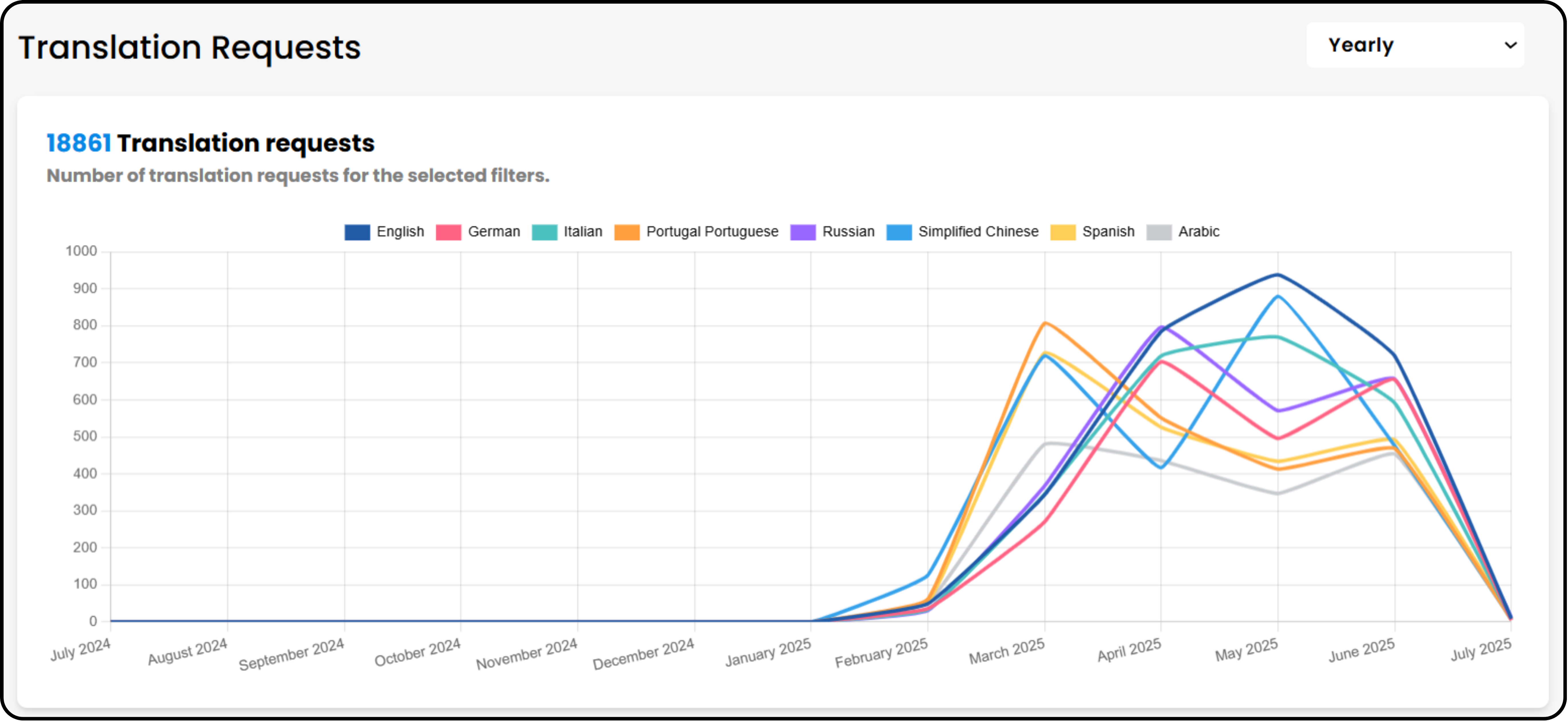This screenshot has width=1568, height=721.
Task: Click the Simplified Chinese line peak at May 2025
Action: pyautogui.click(x=1278, y=296)
